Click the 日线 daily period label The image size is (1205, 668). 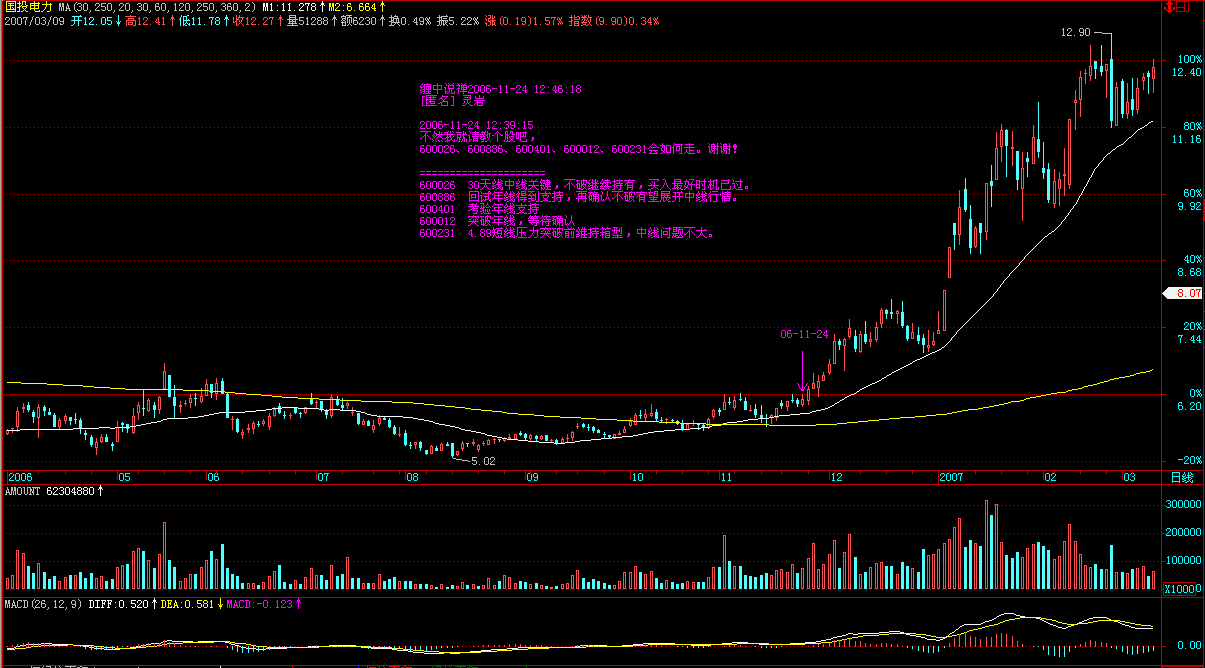pyautogui.click(x=1181, y=477)
